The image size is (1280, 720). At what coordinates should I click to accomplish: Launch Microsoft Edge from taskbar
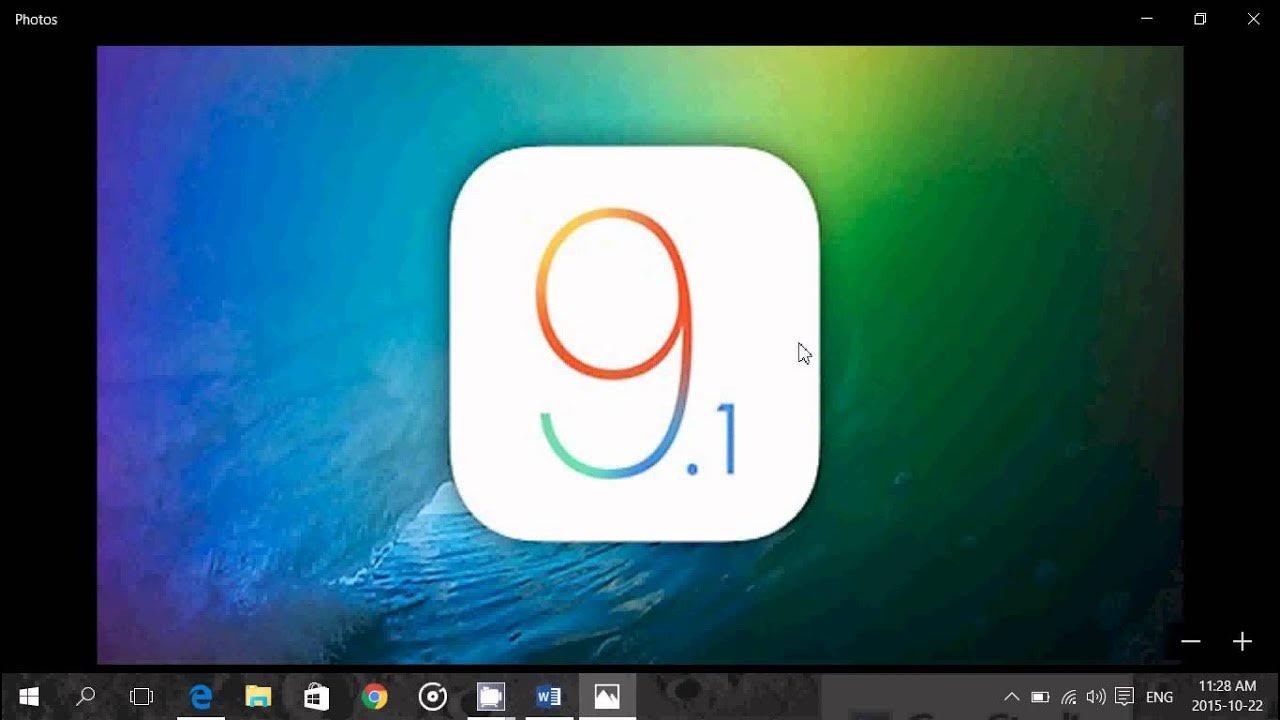(x=201, y=697)
